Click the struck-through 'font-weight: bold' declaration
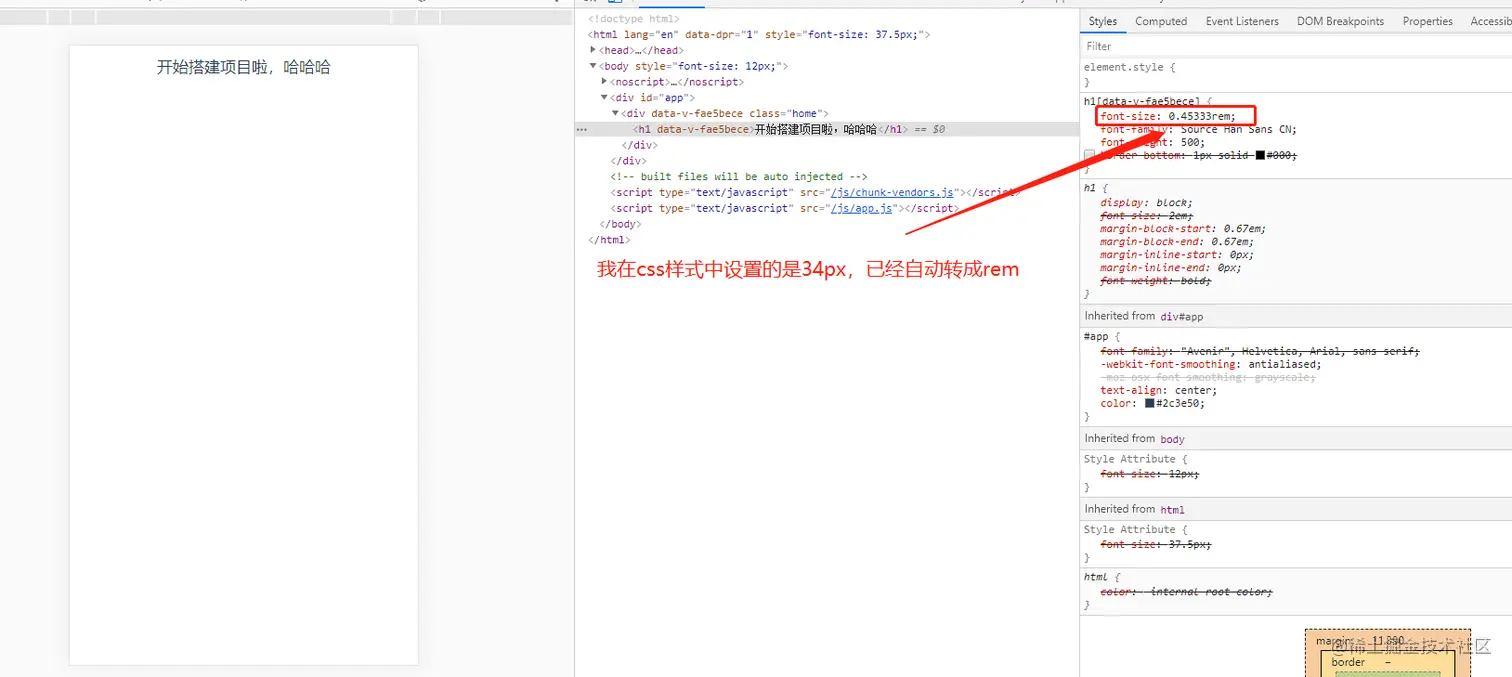 (x=1155, y=281)
